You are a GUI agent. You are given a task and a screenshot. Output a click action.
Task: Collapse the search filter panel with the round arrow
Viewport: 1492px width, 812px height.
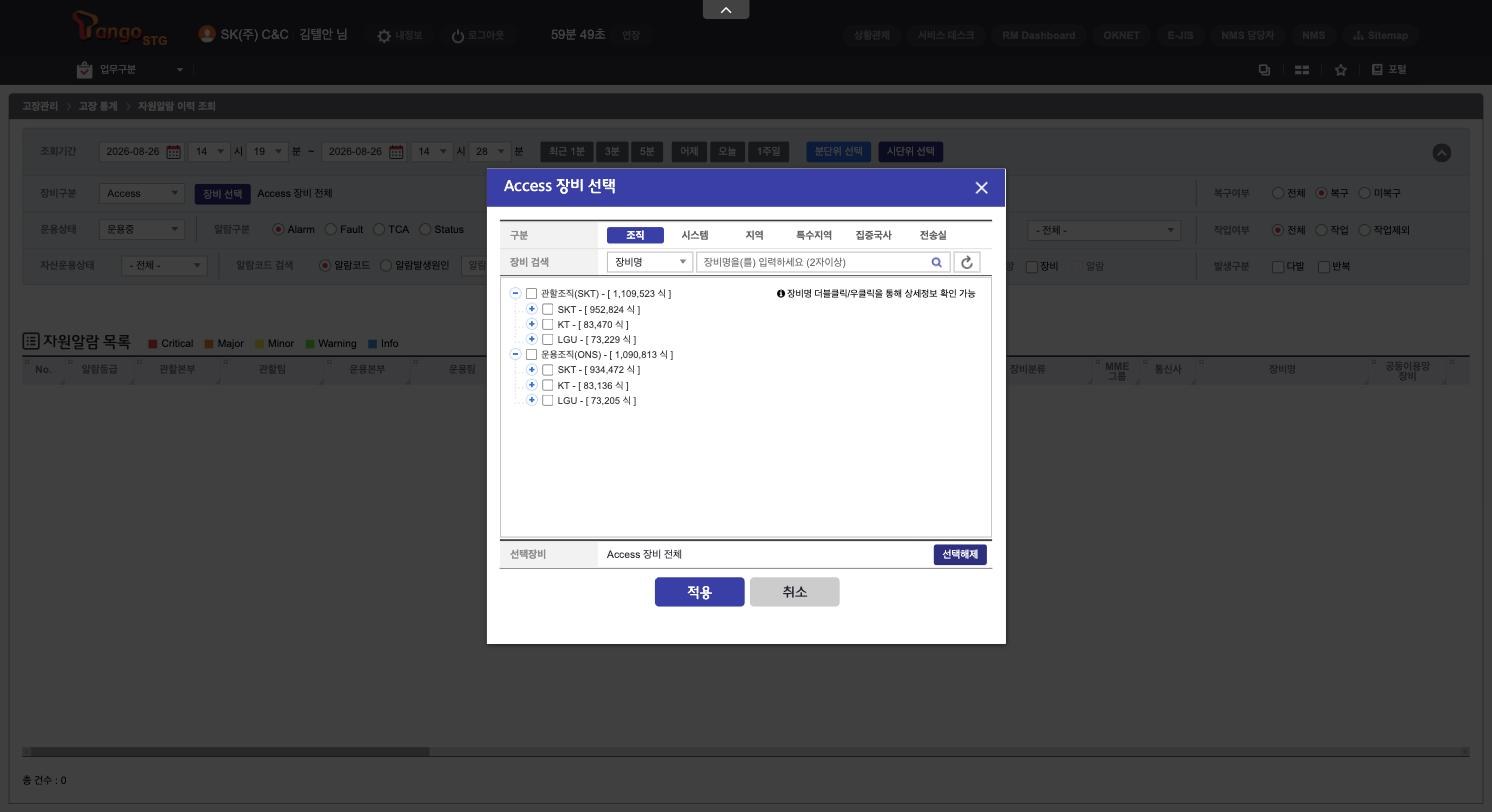click(1441, 153)
